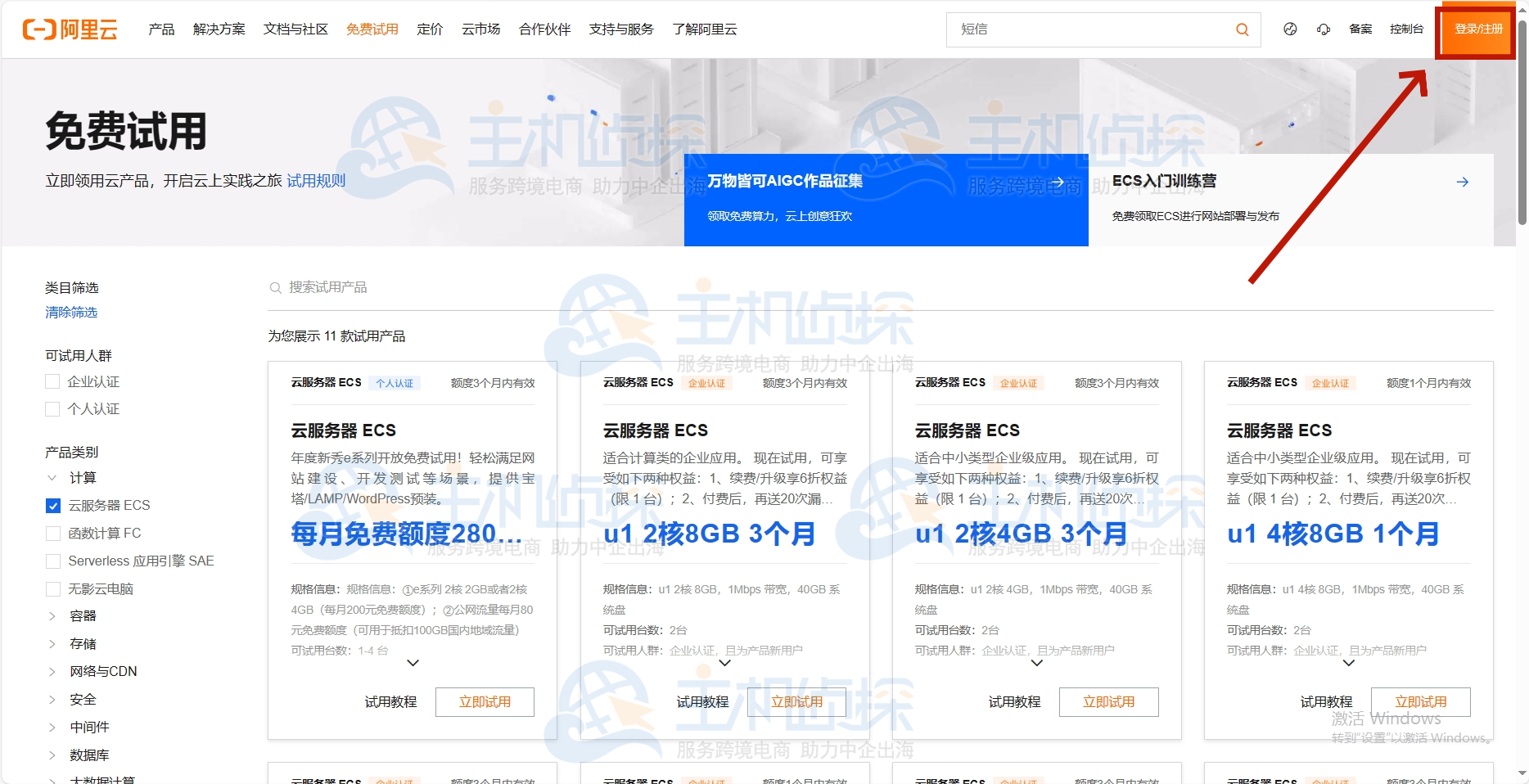This screenshot has height=784, width=1529.
Task: Expand the 数据库 category
Action: [x=53, y=755]
